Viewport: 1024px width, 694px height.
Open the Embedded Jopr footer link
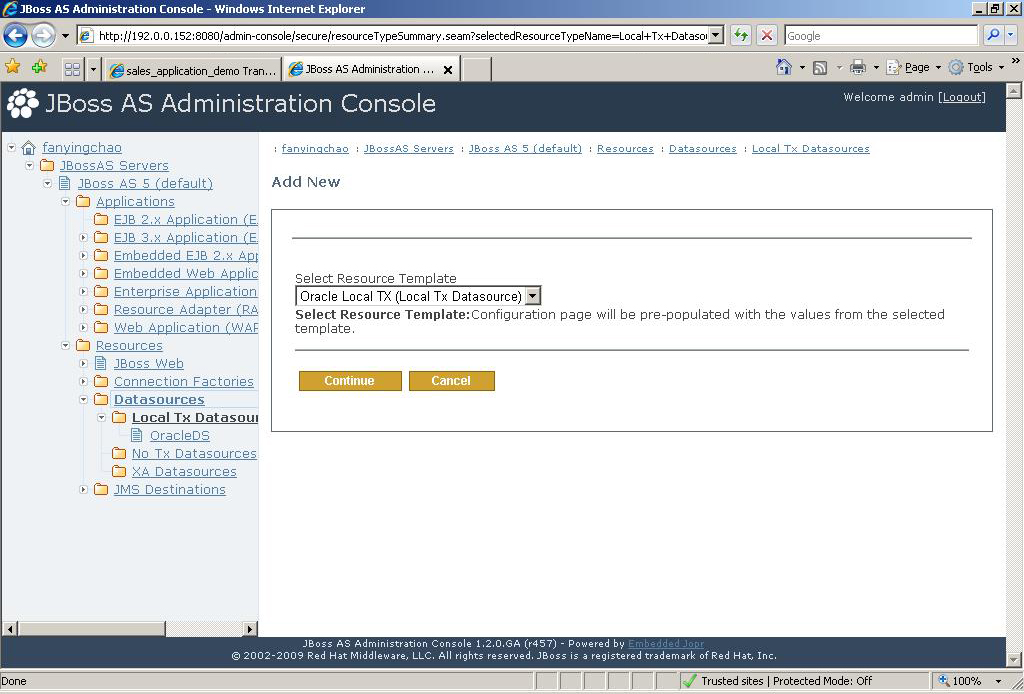(x=665, y=644)
